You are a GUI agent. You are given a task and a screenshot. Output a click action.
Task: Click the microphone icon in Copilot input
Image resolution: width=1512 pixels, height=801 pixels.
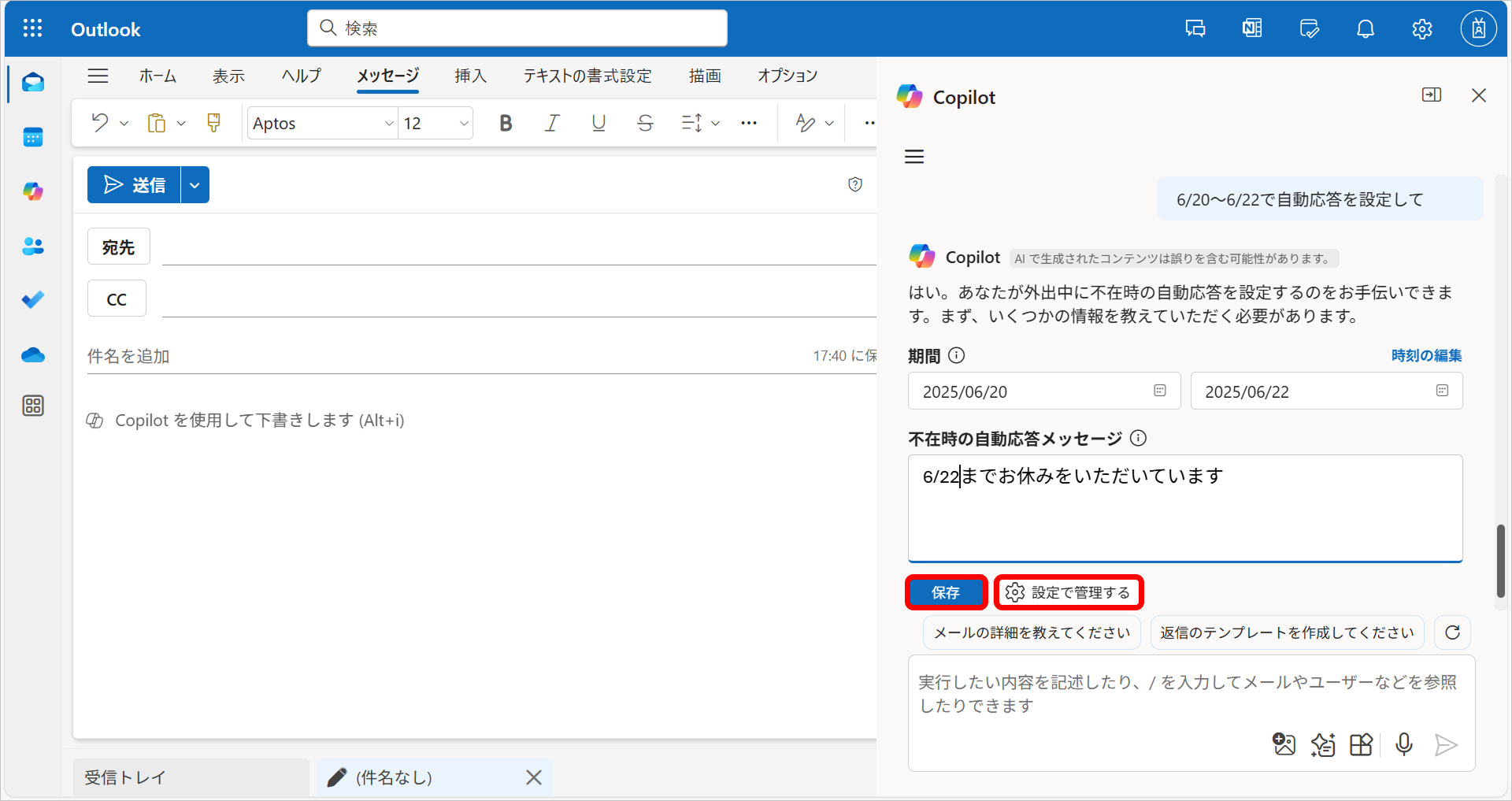(x=1404, y=744)
